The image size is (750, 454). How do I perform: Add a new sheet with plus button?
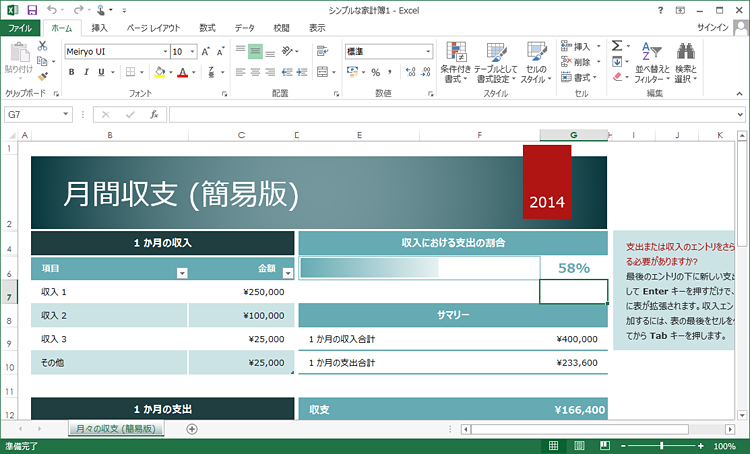point(192,429)
